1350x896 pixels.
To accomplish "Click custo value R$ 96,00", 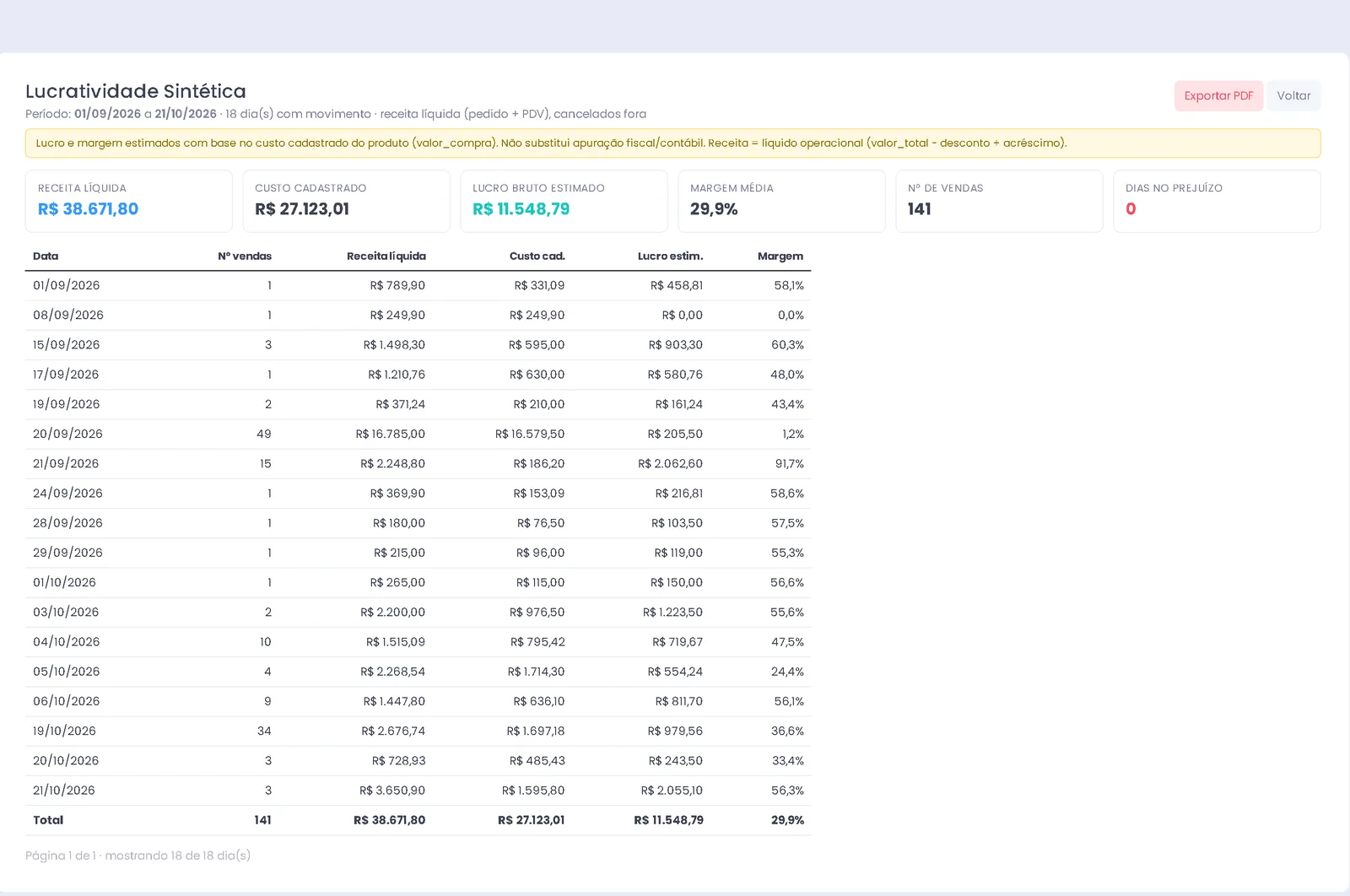I will coord(541,553).
